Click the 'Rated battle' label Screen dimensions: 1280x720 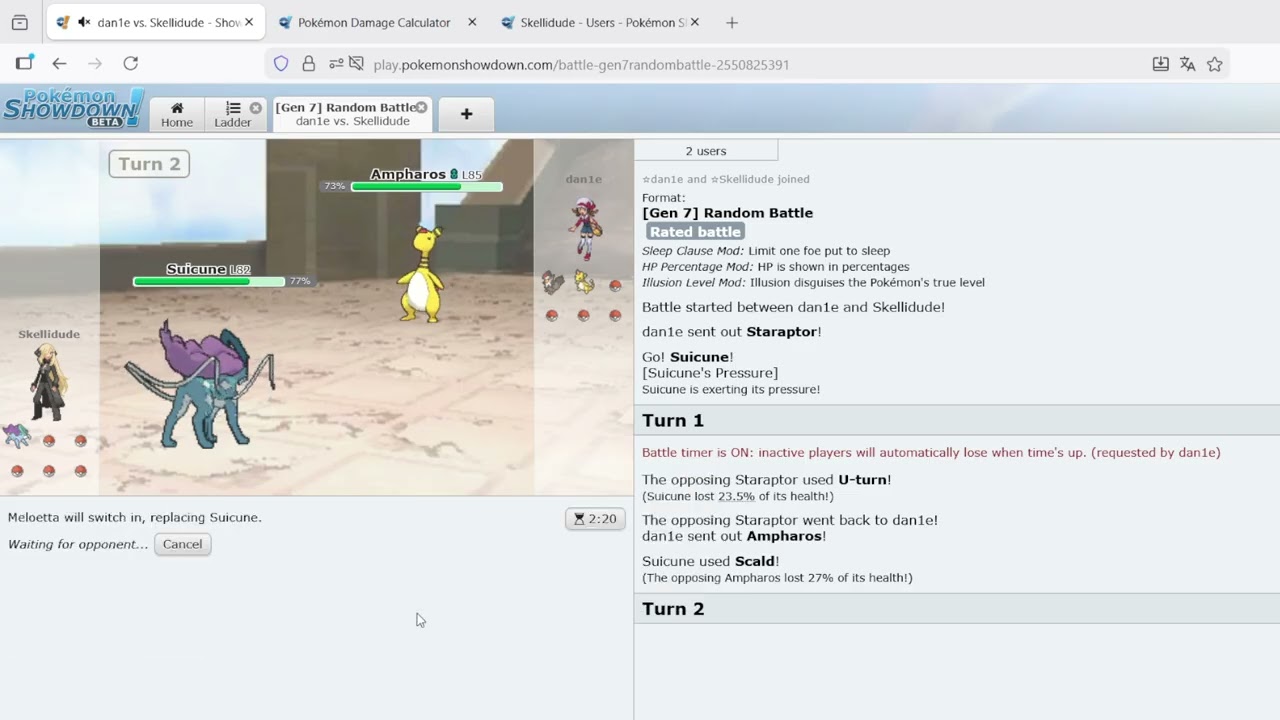click(695, 232)
